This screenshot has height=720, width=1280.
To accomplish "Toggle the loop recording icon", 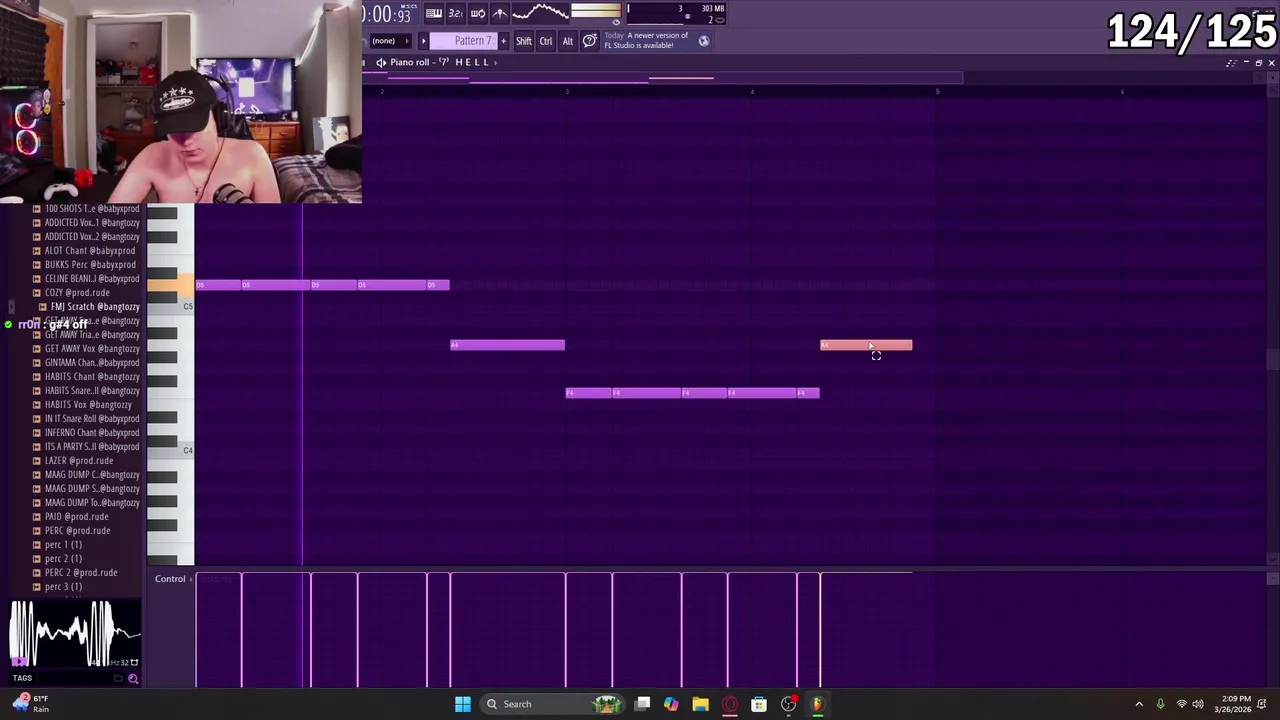I will pos(478,13).
